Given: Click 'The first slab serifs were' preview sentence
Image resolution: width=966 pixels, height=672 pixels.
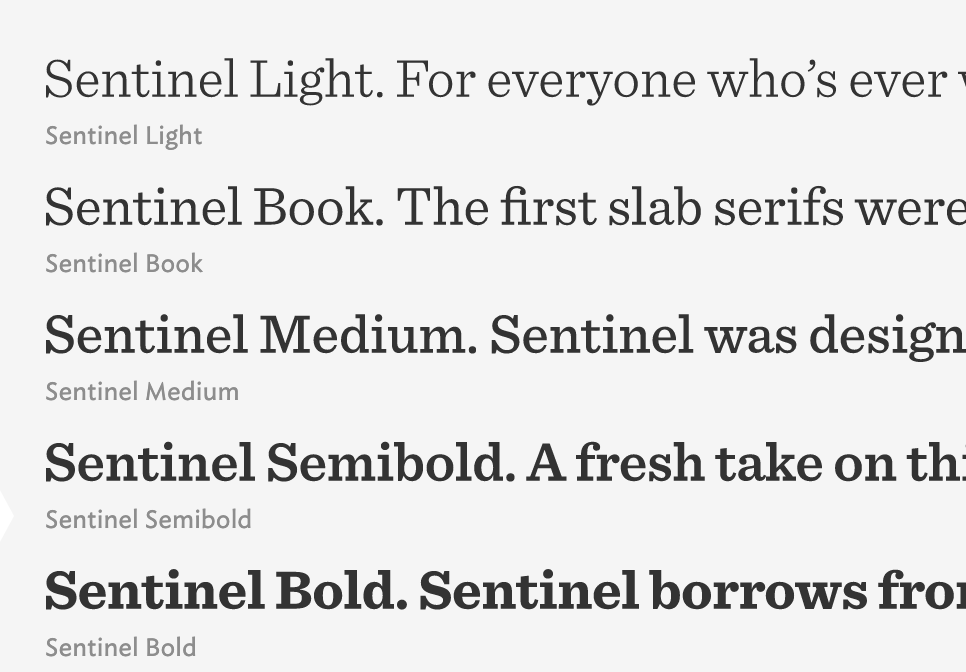Looking at the screenshot, I should pos(682,208).
